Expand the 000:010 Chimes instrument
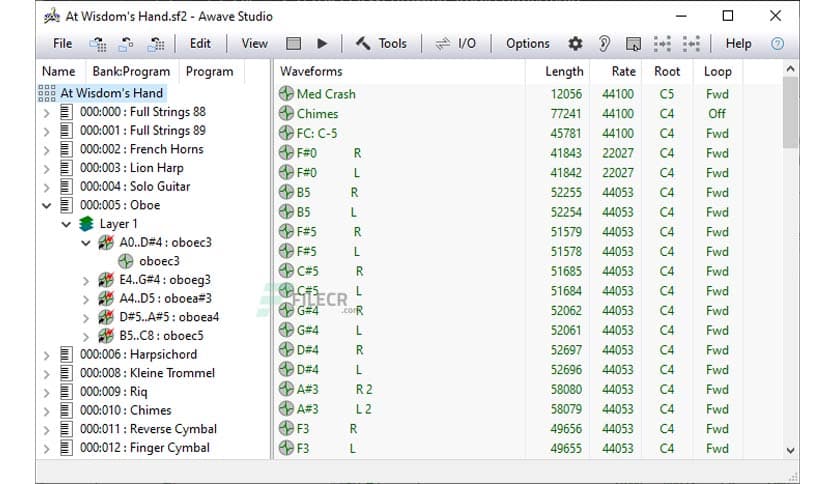836x484 pixels. point(47,411)
